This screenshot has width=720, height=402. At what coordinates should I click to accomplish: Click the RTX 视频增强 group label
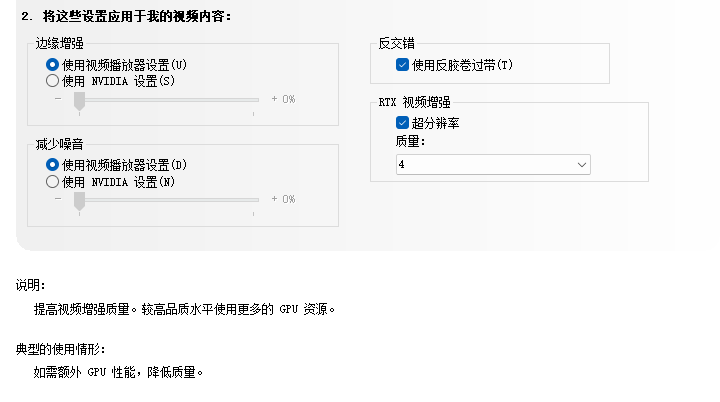click(413, 103)
